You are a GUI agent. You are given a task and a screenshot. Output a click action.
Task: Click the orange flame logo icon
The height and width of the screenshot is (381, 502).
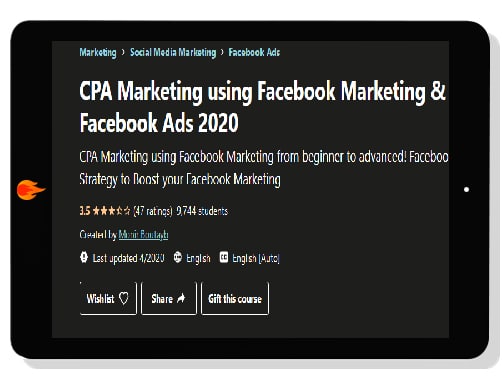(x=30, y=190)
